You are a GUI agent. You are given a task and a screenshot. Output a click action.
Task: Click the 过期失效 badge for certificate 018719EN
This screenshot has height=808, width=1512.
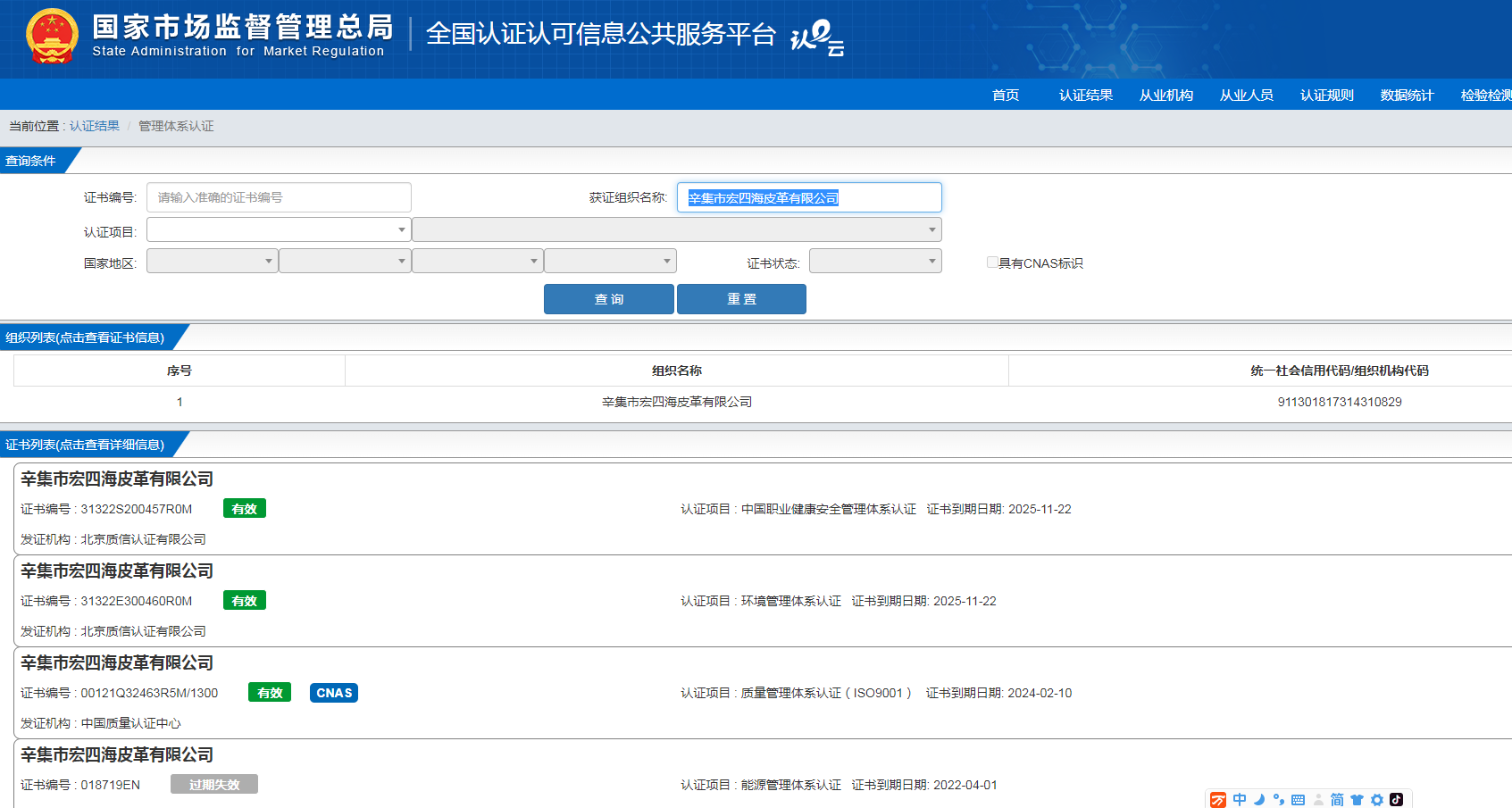tap(214, 785)
